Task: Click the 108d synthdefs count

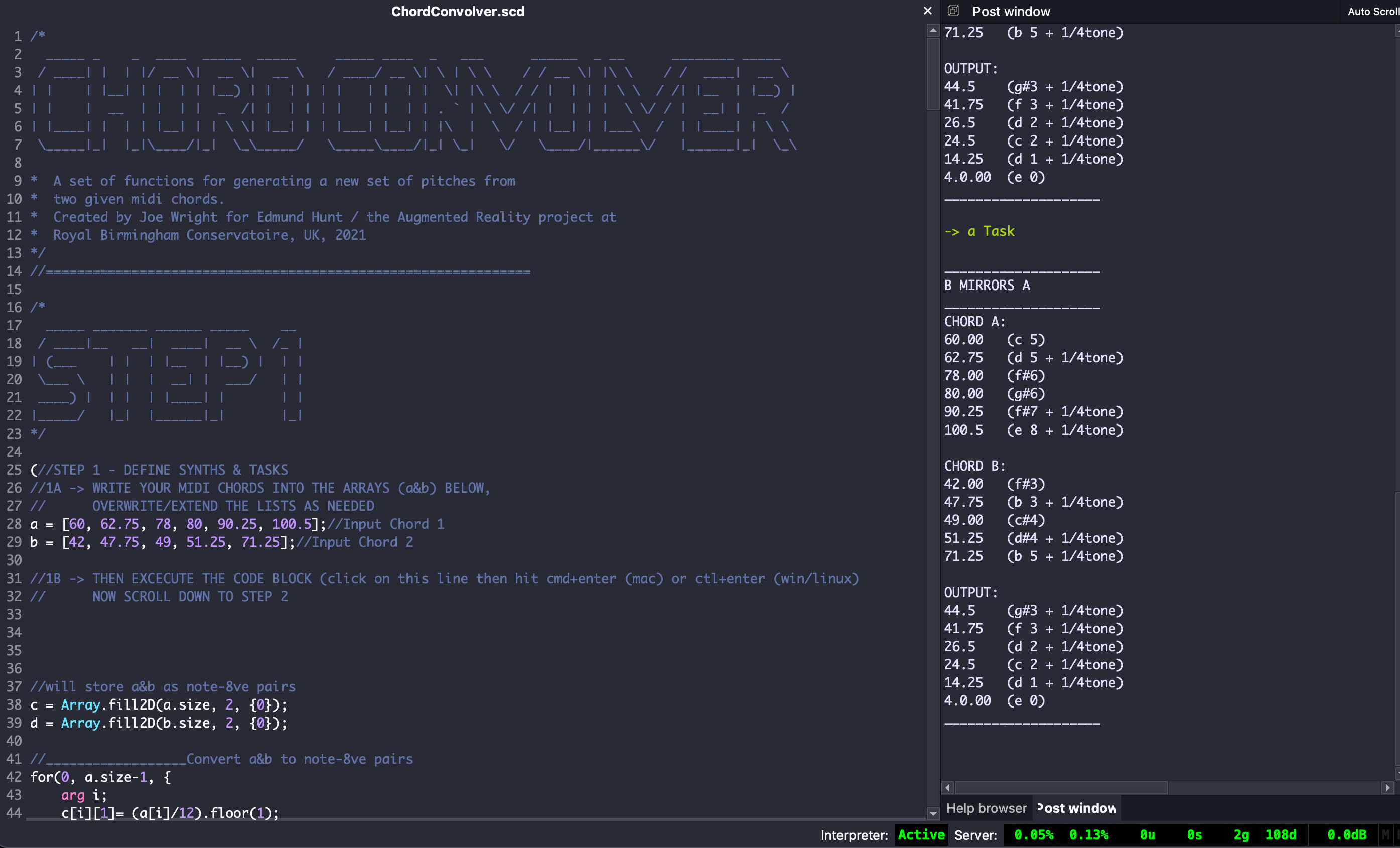Action: (1281, 834)
